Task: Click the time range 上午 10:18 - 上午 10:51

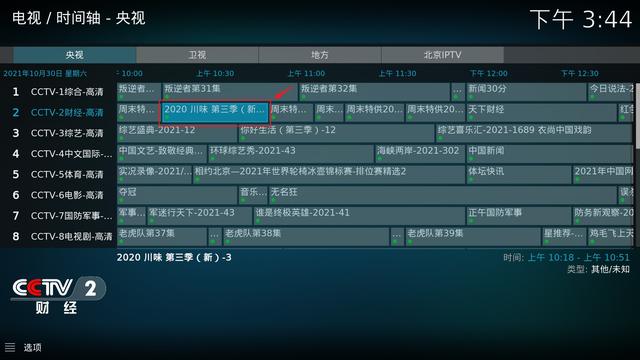Action: pos(579,258)
